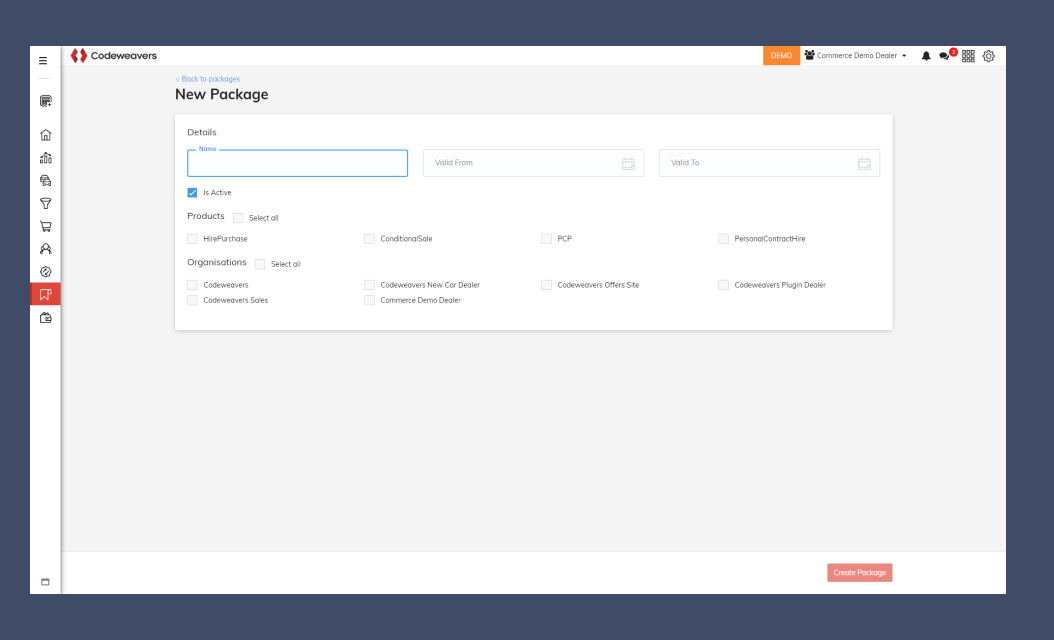Open the Valid From calendar picker icon
The width and height of the screenshot is (1054, 640).
click(629, 163)
